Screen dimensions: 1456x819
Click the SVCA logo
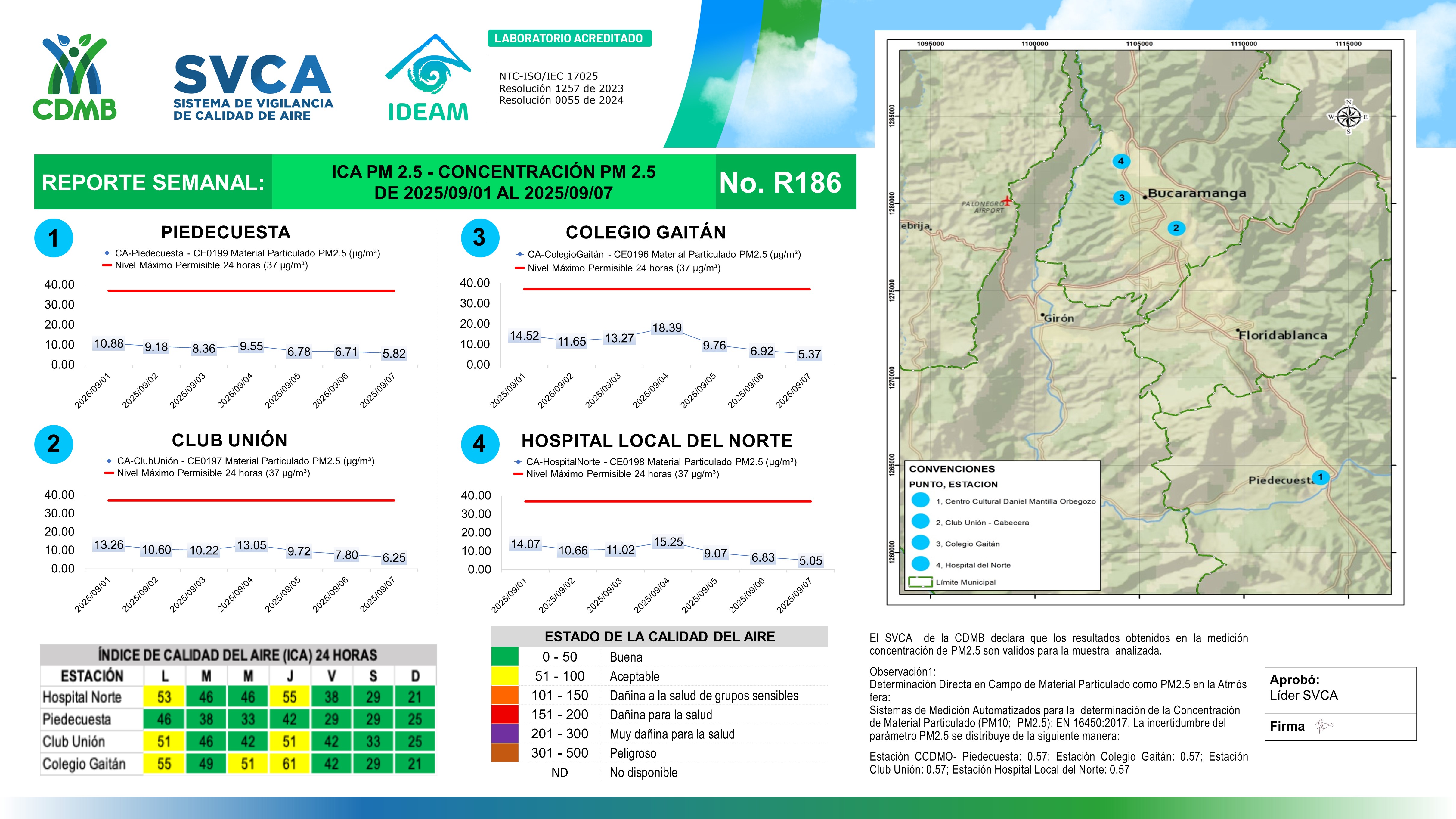click(253, 88)
